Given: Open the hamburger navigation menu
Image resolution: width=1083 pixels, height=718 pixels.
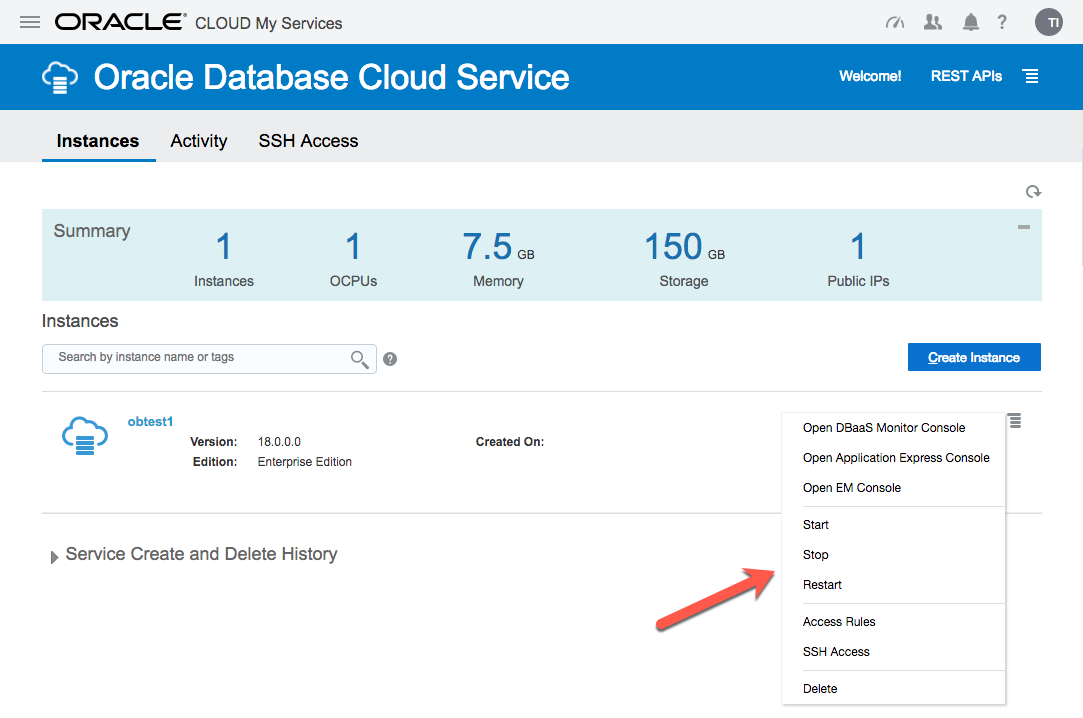Looking at the screenshot, I should (30, 23).
